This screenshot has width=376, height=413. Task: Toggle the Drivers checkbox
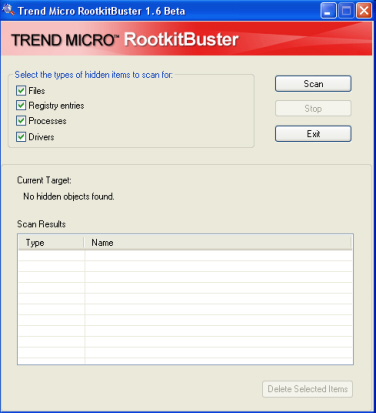tap(21, 137)
